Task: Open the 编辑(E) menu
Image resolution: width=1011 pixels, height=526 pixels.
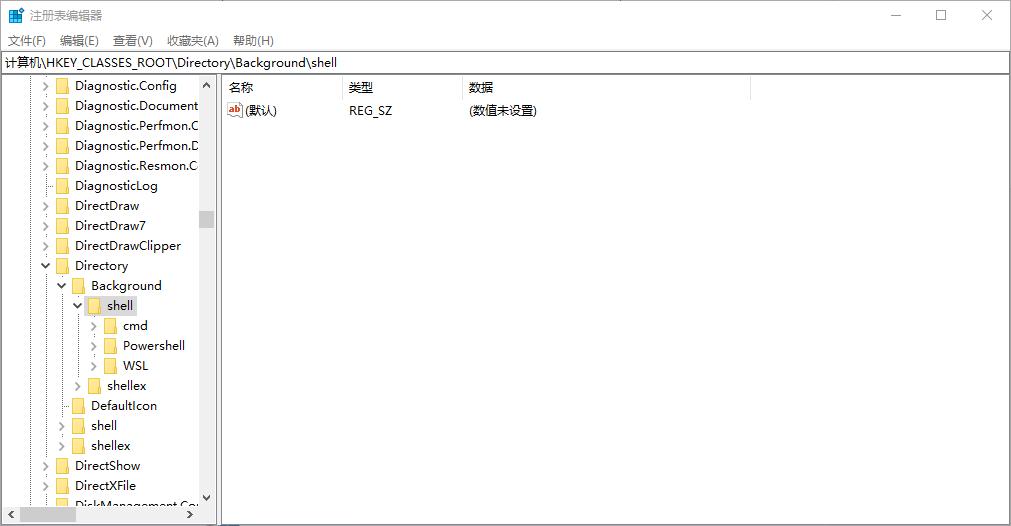Action: tap(79, 41)
